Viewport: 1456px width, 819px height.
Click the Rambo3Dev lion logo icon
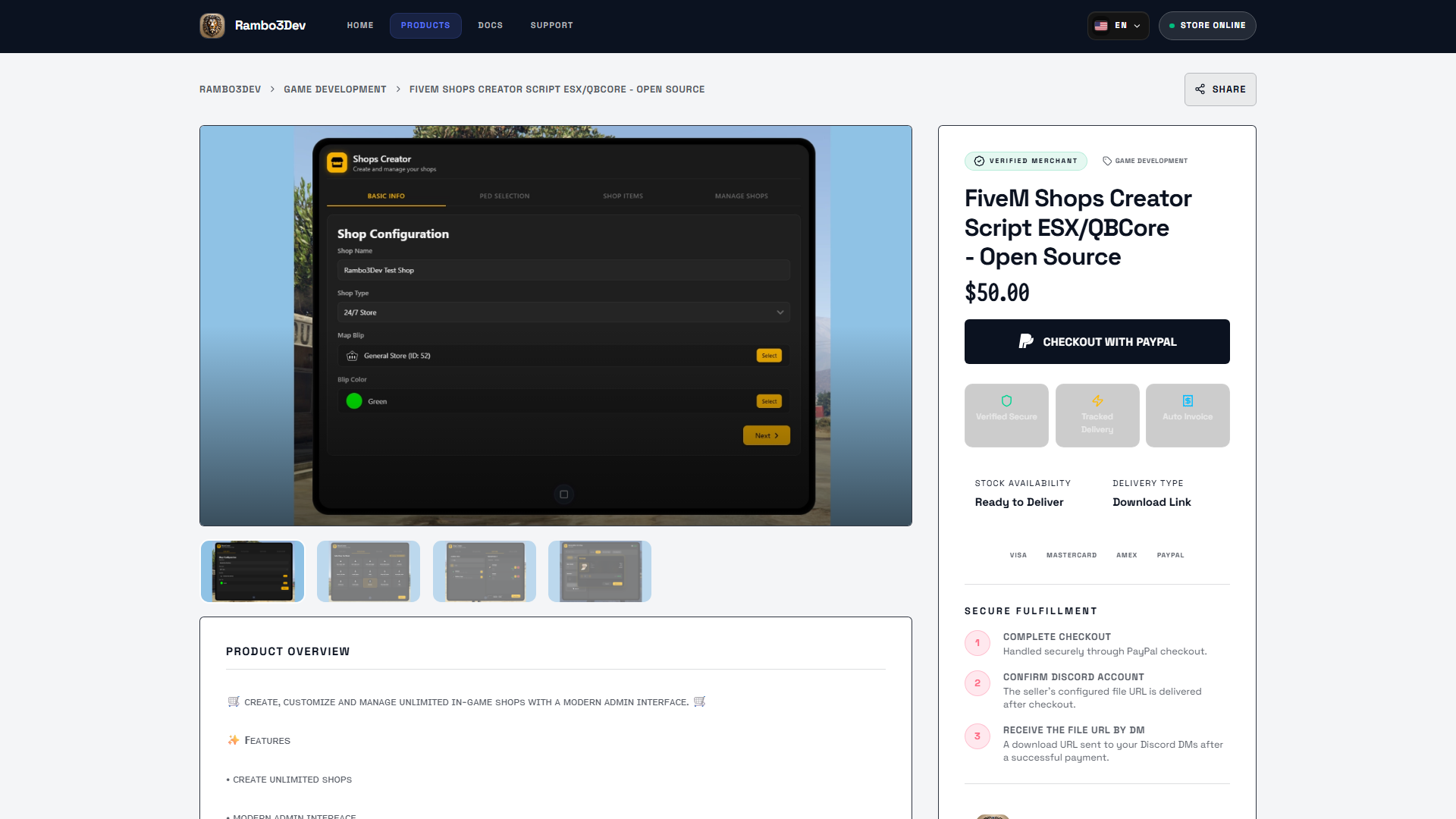[212, 26]
